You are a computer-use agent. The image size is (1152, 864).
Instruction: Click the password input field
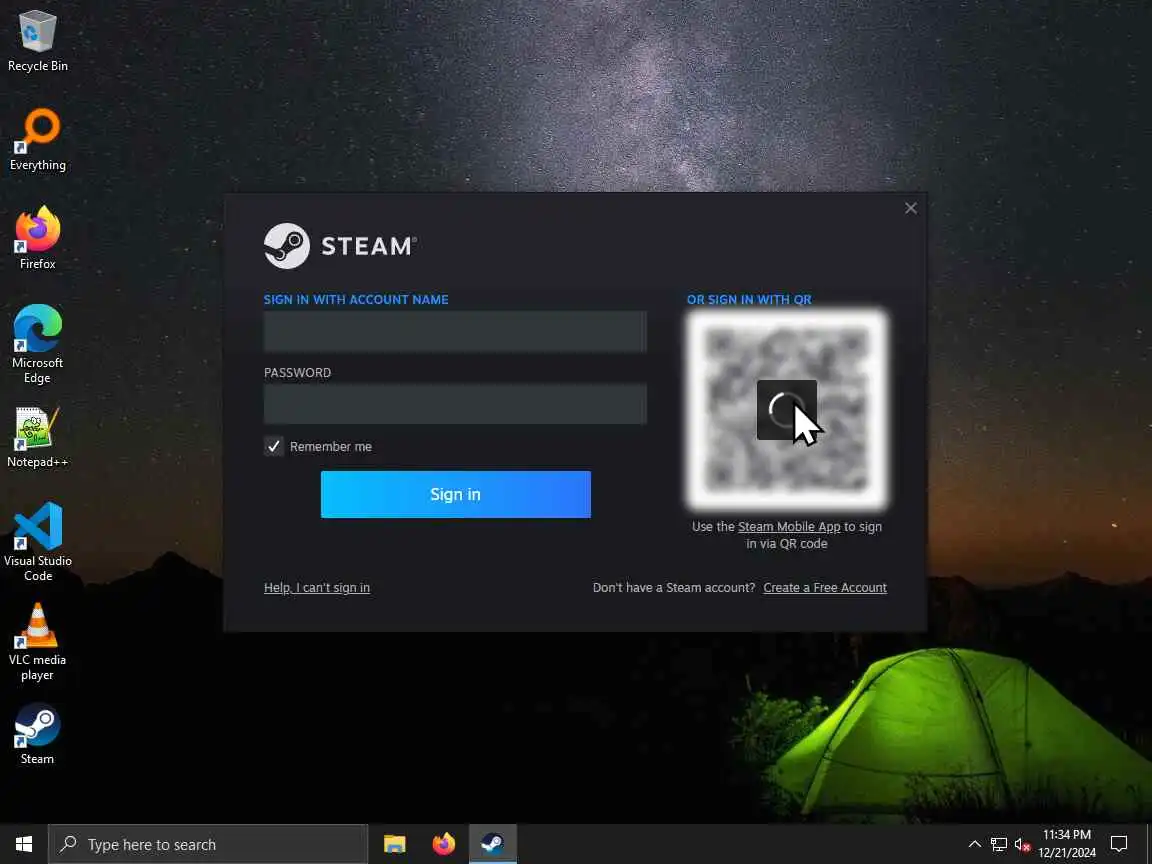[x=456, y=403]
